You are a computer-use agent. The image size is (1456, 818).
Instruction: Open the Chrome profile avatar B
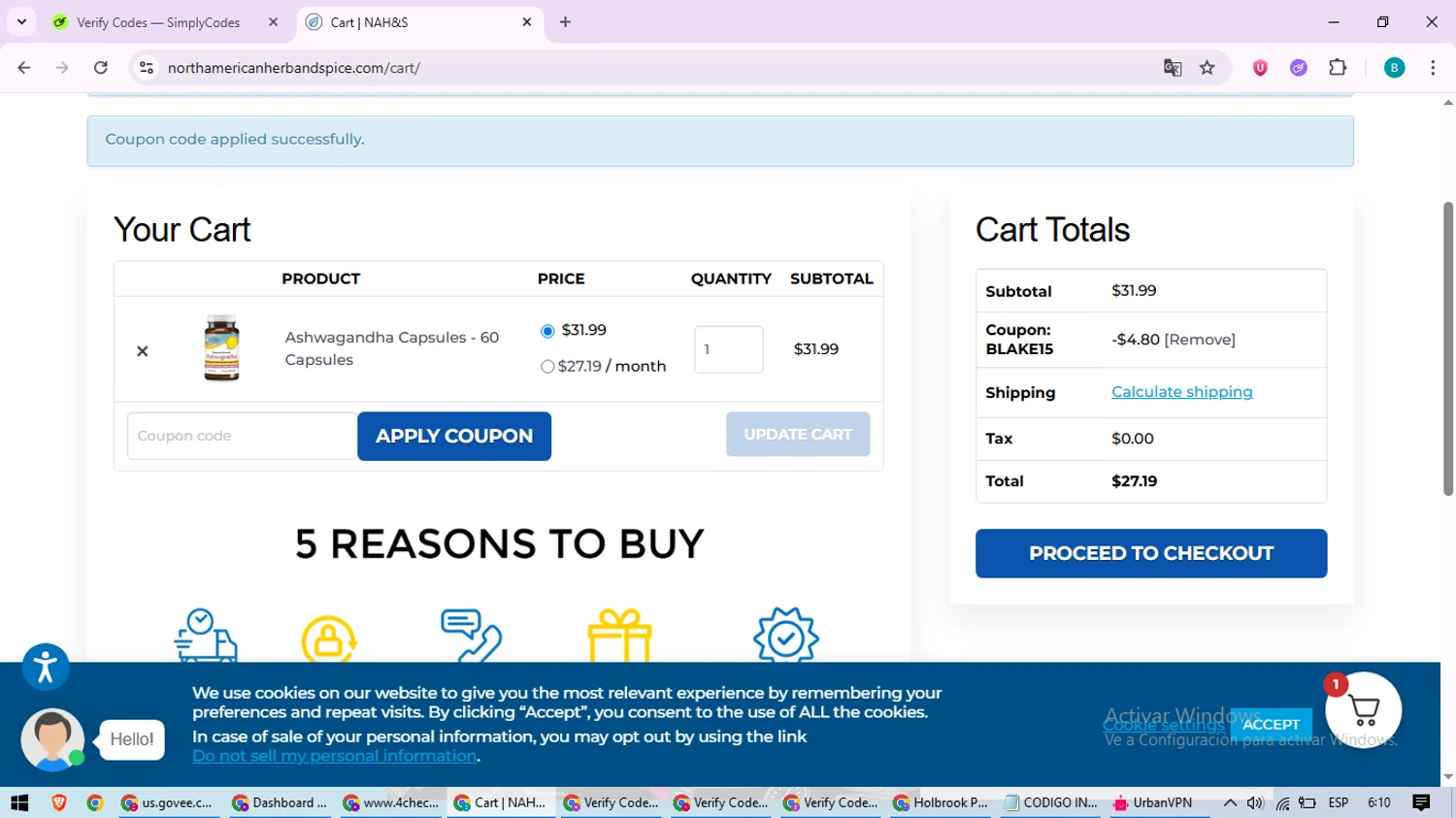click(x=1394, y=68)
